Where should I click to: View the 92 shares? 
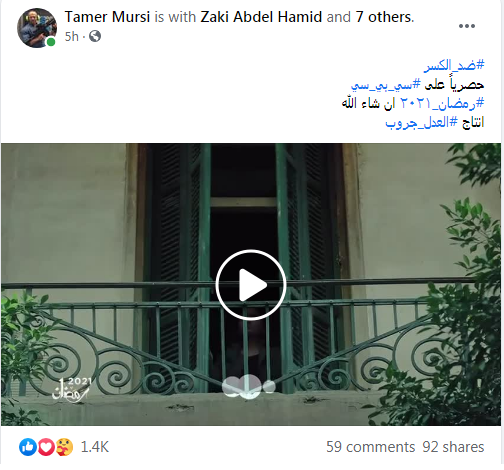point(453,447)
